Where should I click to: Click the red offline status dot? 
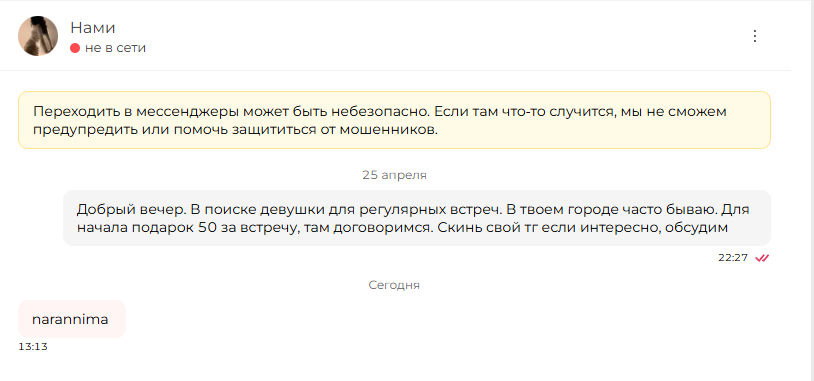tap(75, 48)
